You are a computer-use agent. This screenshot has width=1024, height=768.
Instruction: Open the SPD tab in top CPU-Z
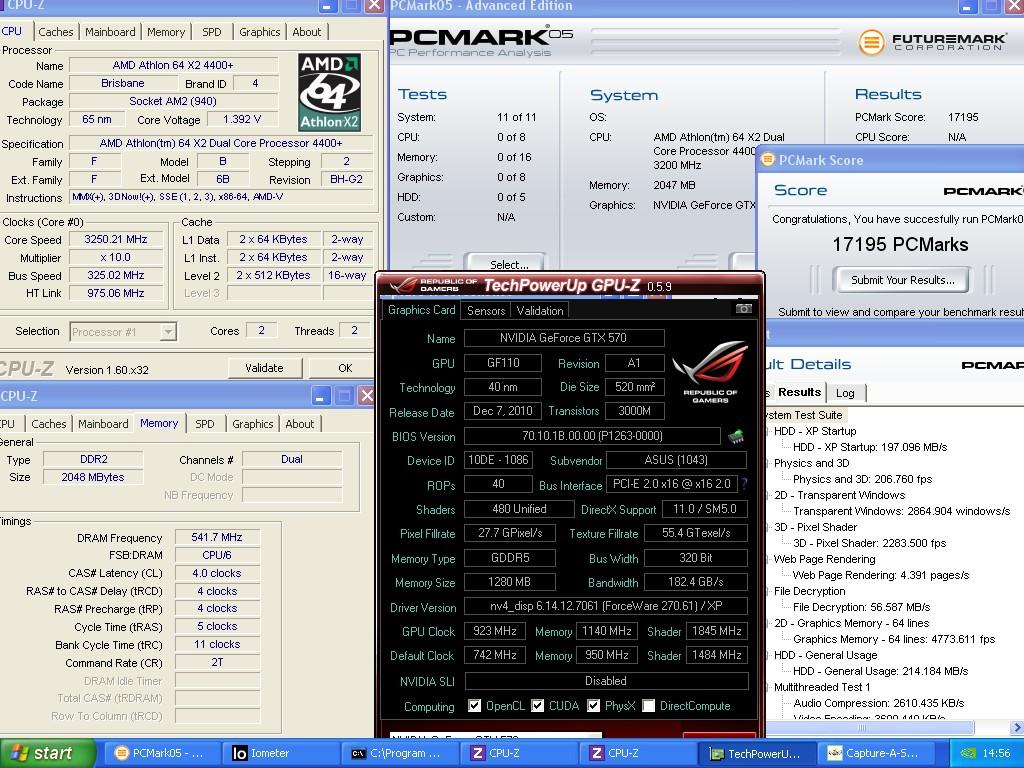point(212,31)
